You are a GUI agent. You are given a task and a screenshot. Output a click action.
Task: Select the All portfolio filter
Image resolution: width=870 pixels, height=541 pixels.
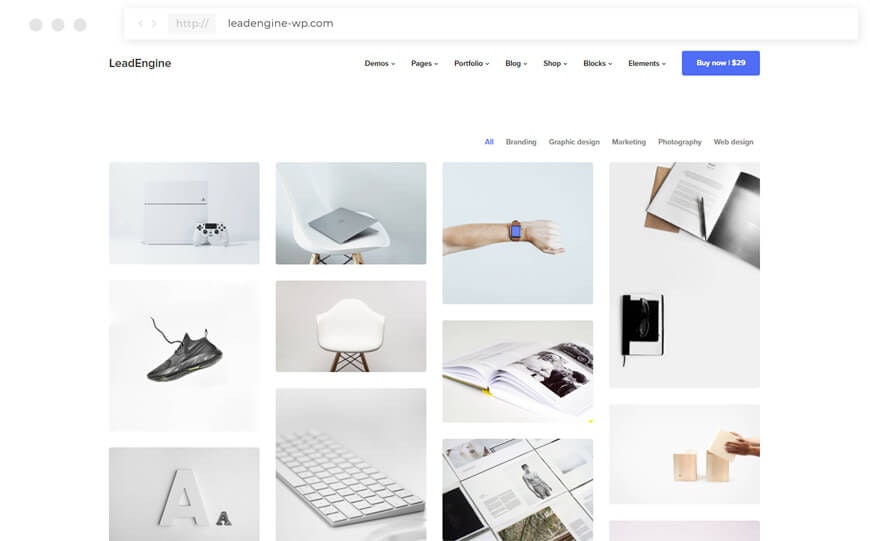(489, 142)
